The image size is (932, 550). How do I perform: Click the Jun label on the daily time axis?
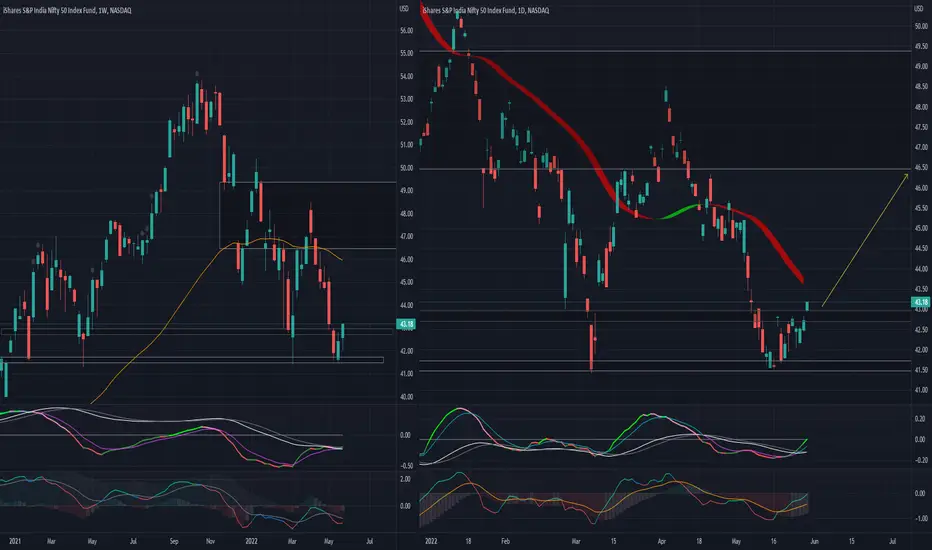[x=814, y=541]
